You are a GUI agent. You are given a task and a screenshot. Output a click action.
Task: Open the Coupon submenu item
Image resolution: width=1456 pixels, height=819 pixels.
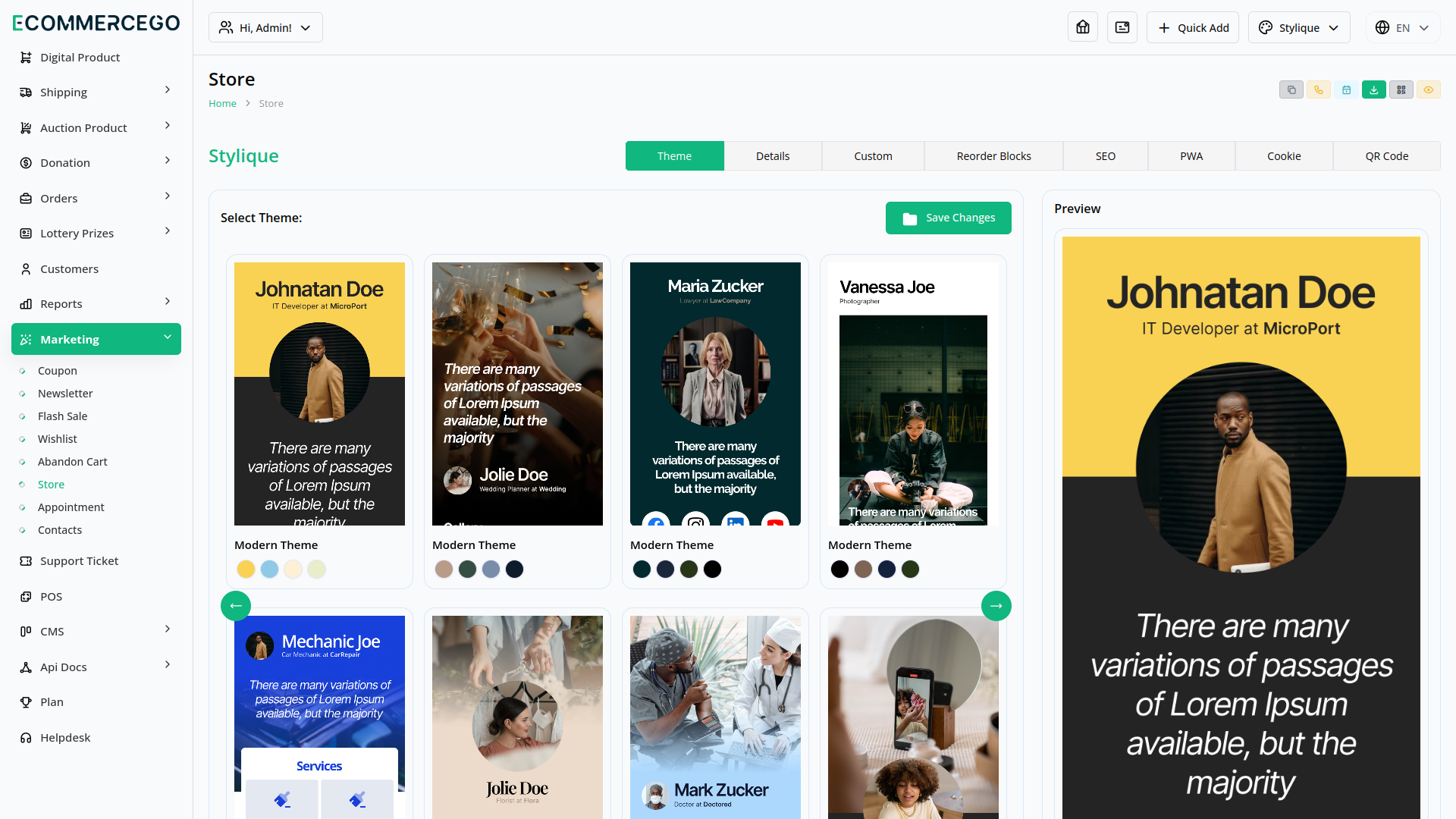(57, 370)
